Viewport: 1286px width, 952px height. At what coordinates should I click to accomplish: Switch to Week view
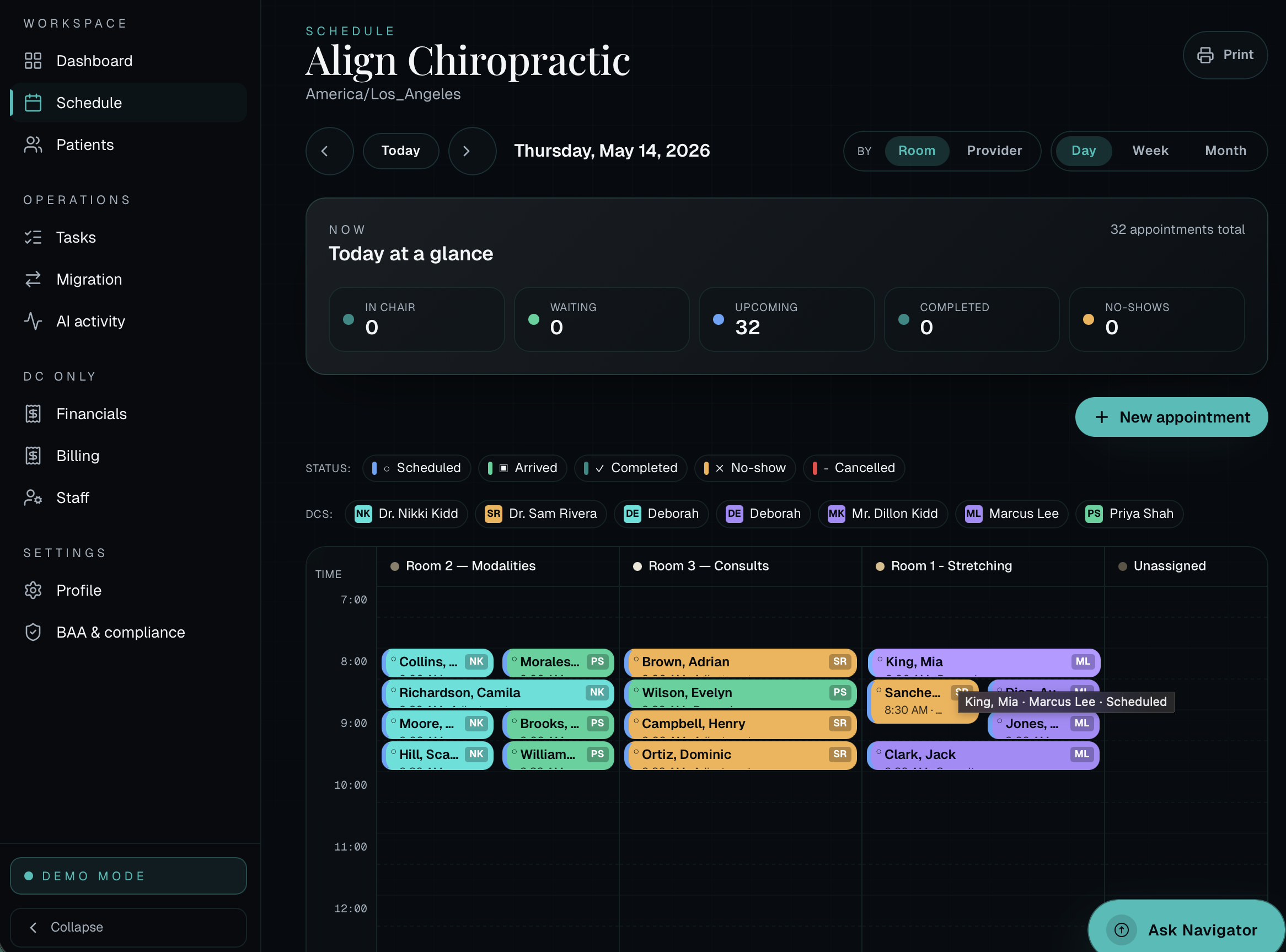click(x=1150, y=151)
